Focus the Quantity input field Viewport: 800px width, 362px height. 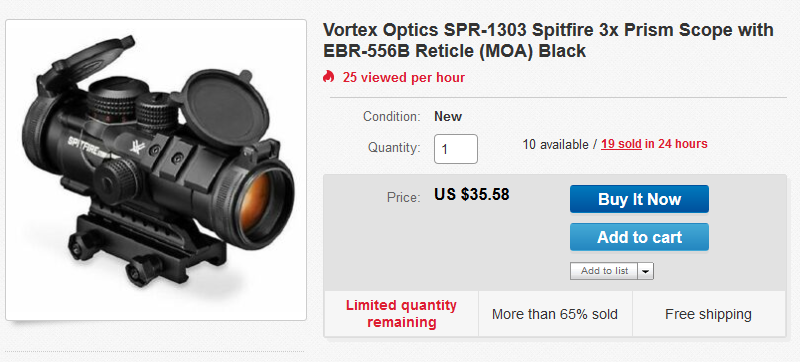click(456, 149)
